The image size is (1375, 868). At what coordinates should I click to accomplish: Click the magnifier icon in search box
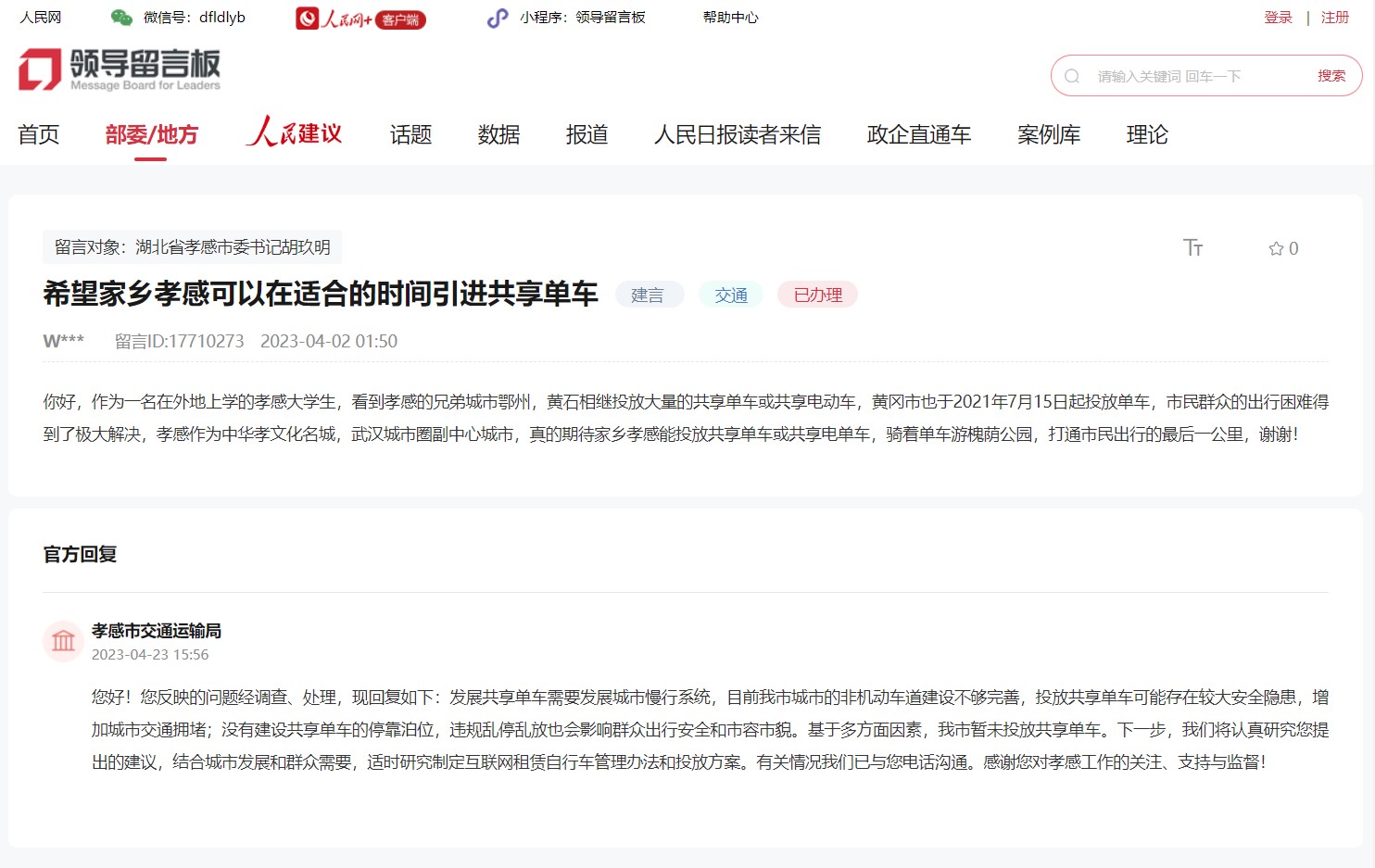(1072, 76)
